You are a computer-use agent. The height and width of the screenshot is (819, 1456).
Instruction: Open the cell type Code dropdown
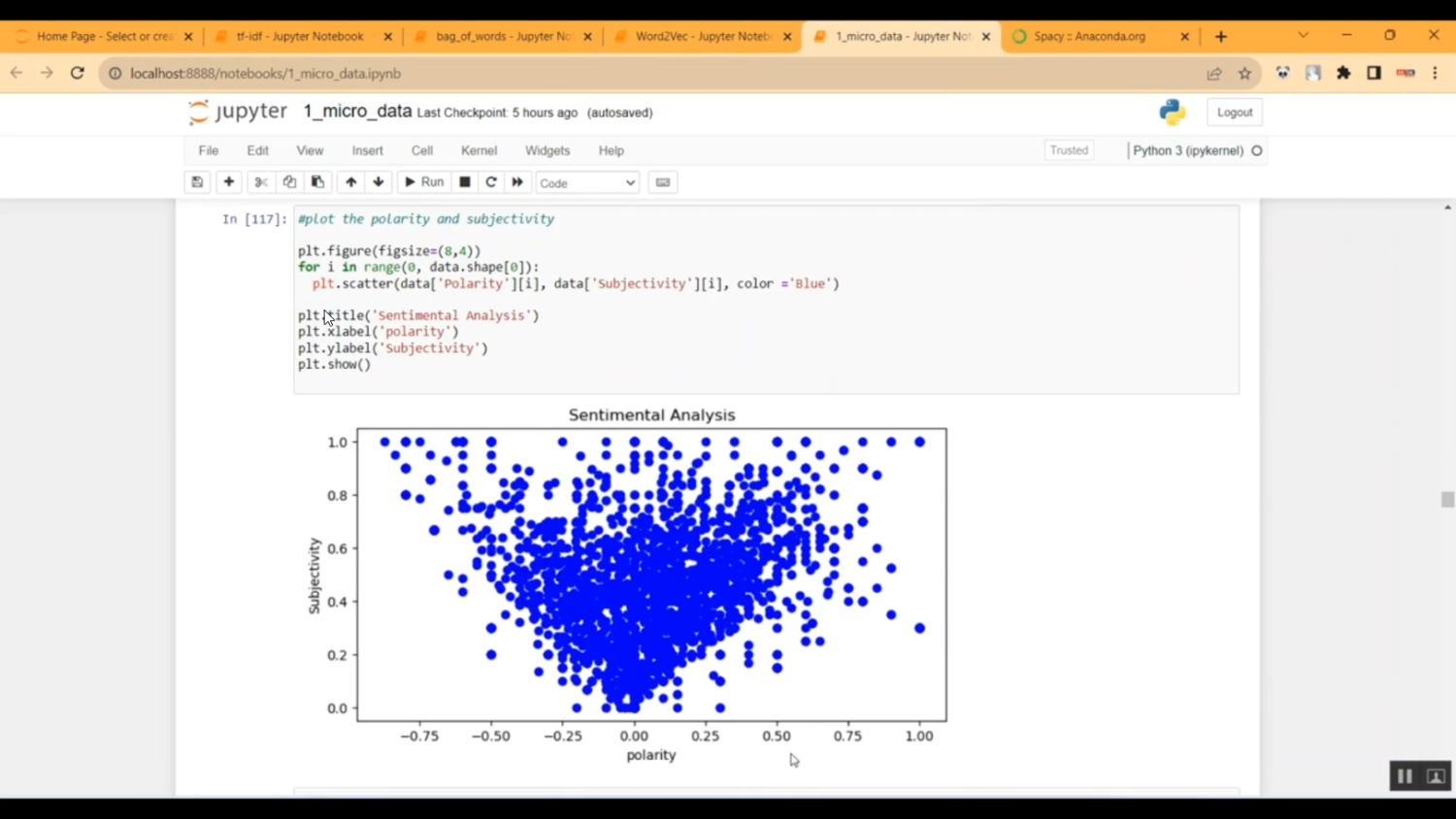pos(587,183)
